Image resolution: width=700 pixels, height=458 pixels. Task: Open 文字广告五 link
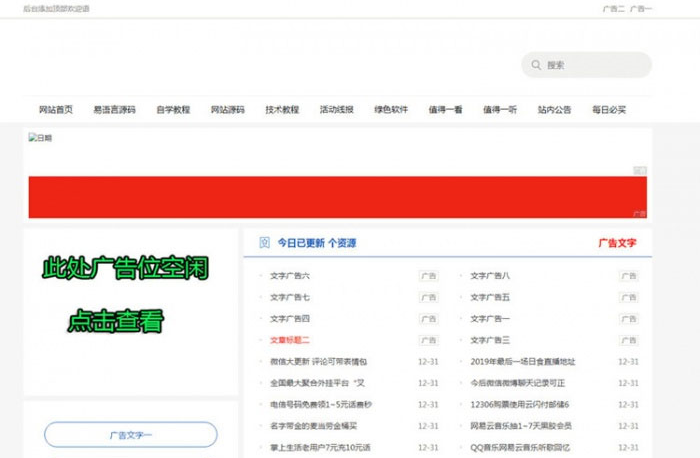point(490,297)
